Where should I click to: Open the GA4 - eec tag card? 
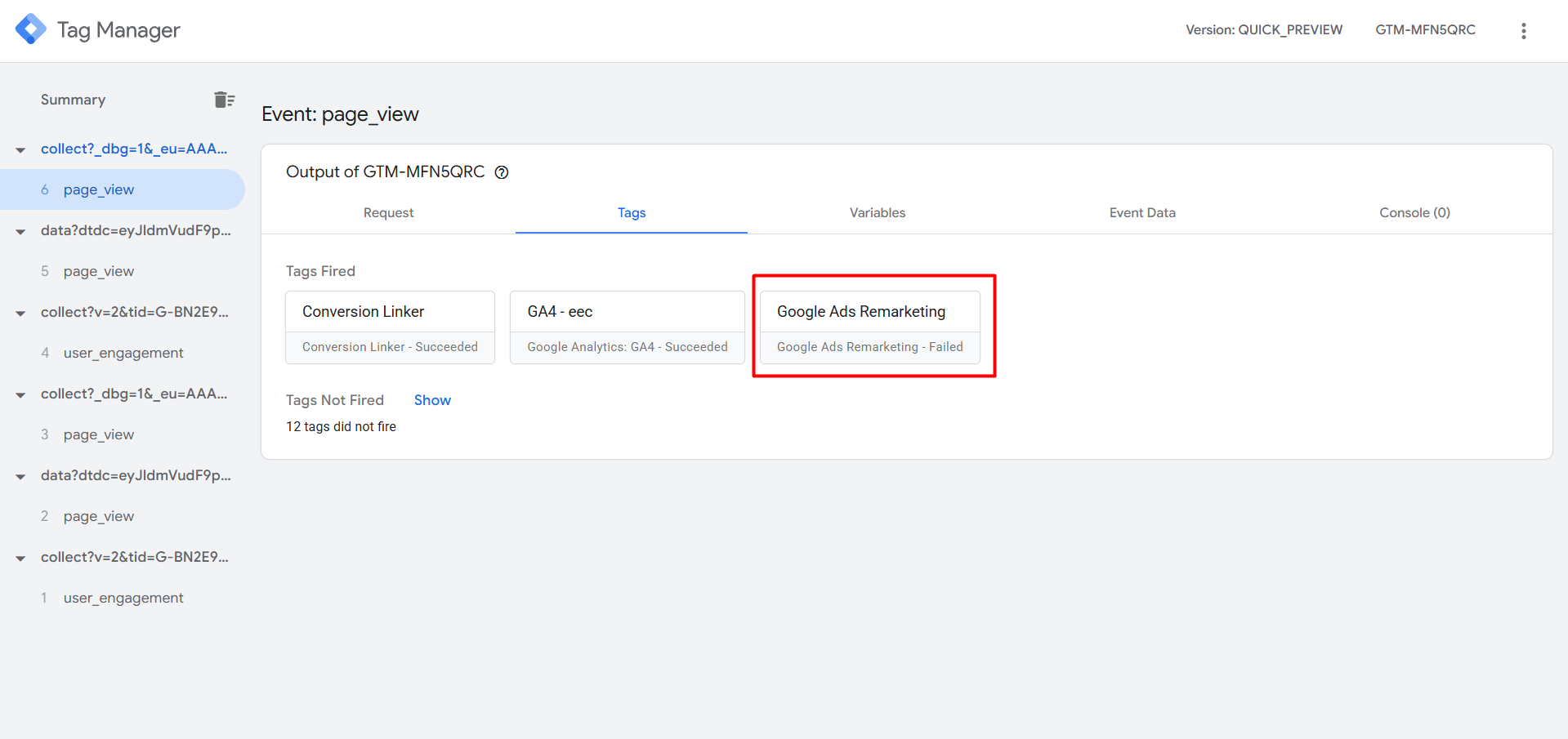coord(627,327)
